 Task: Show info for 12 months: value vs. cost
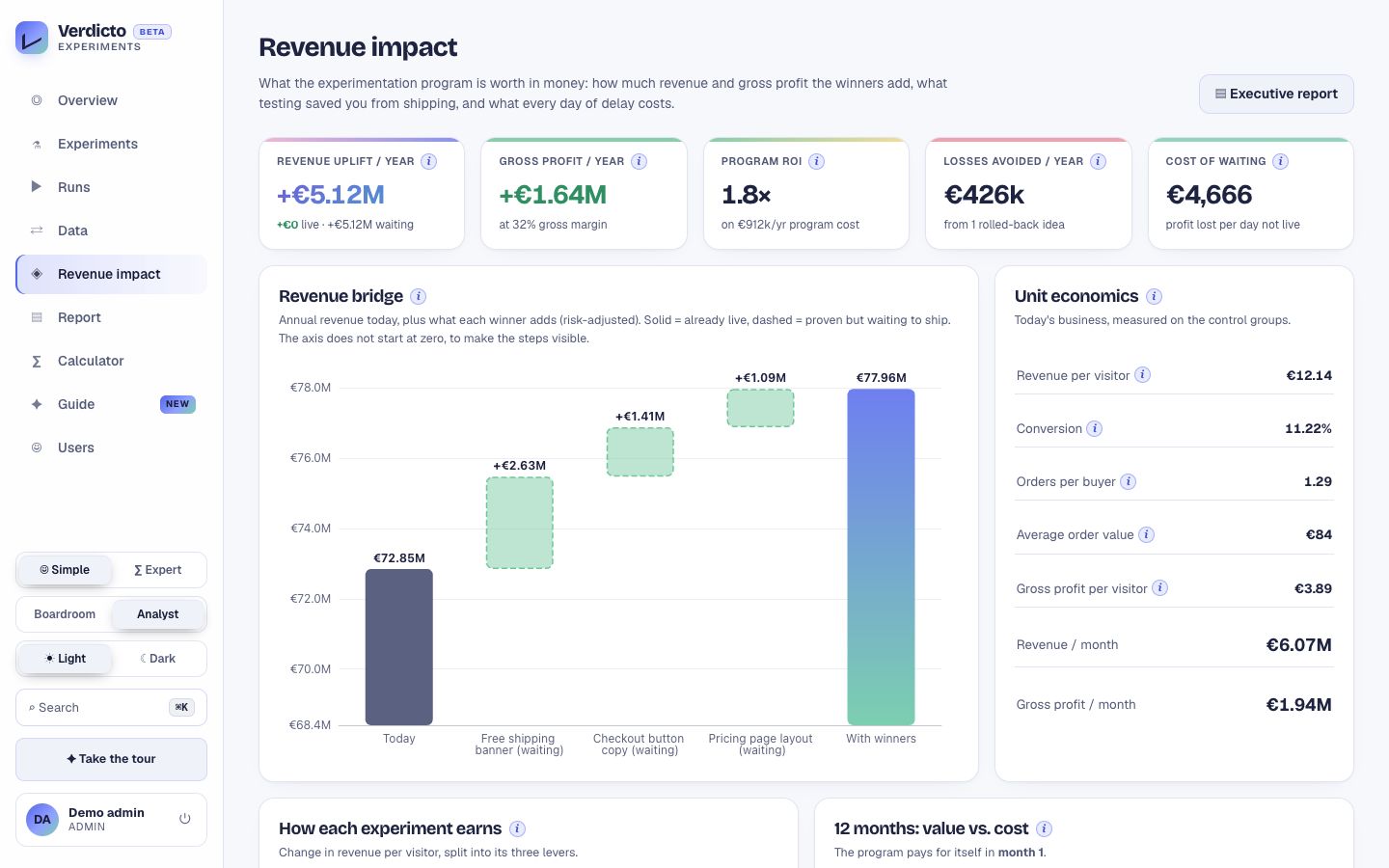(x=1044, y=828)
